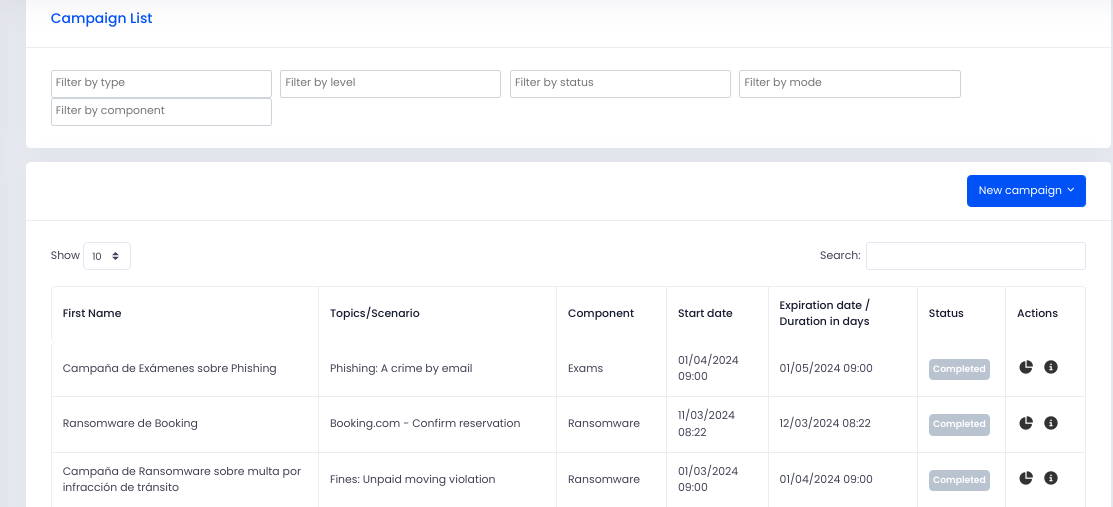
Task: Sort by the Component column header
Action: 601,313
